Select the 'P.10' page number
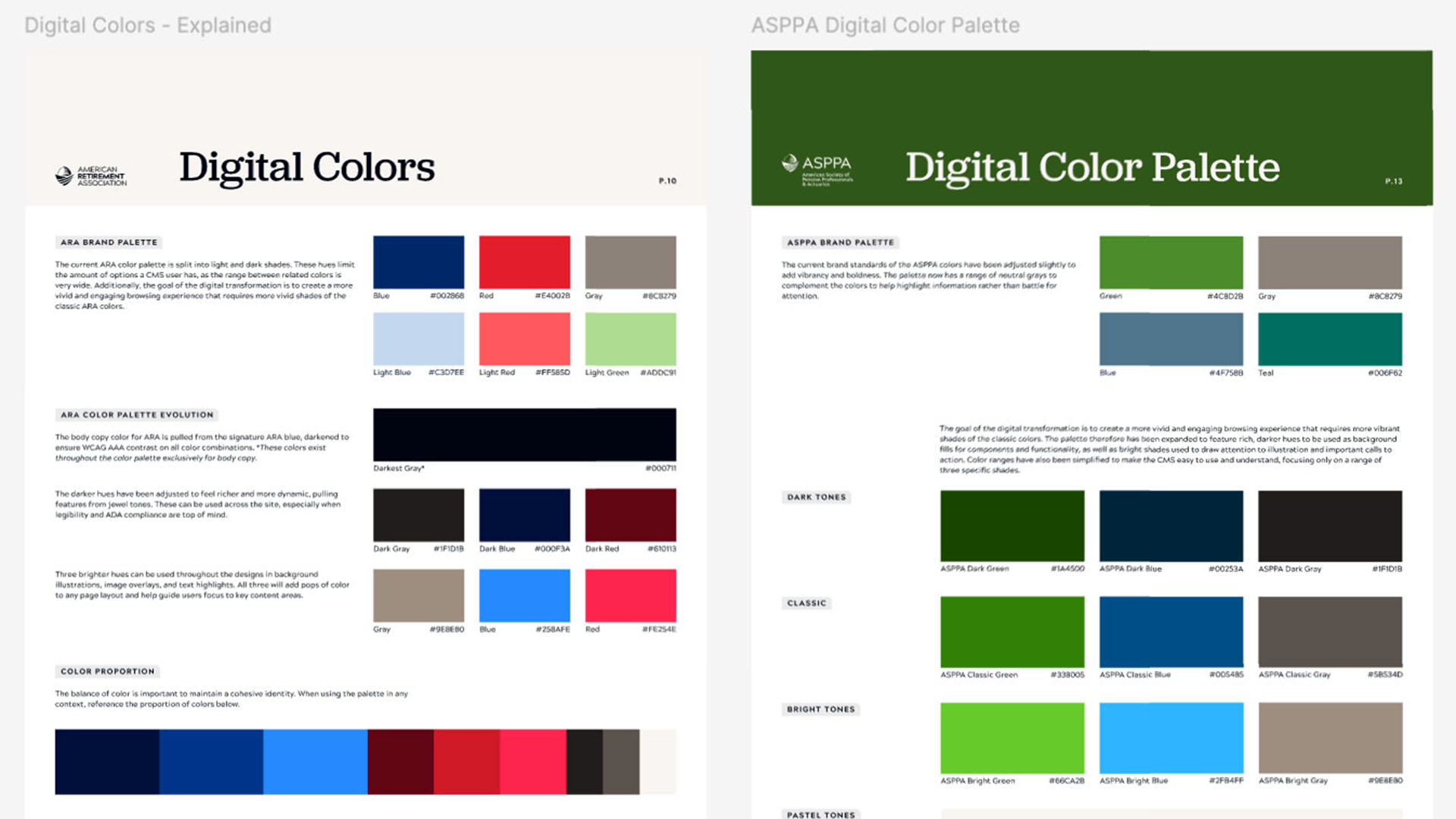Screen dimensions: 1456x819 (x=667, y=180)
